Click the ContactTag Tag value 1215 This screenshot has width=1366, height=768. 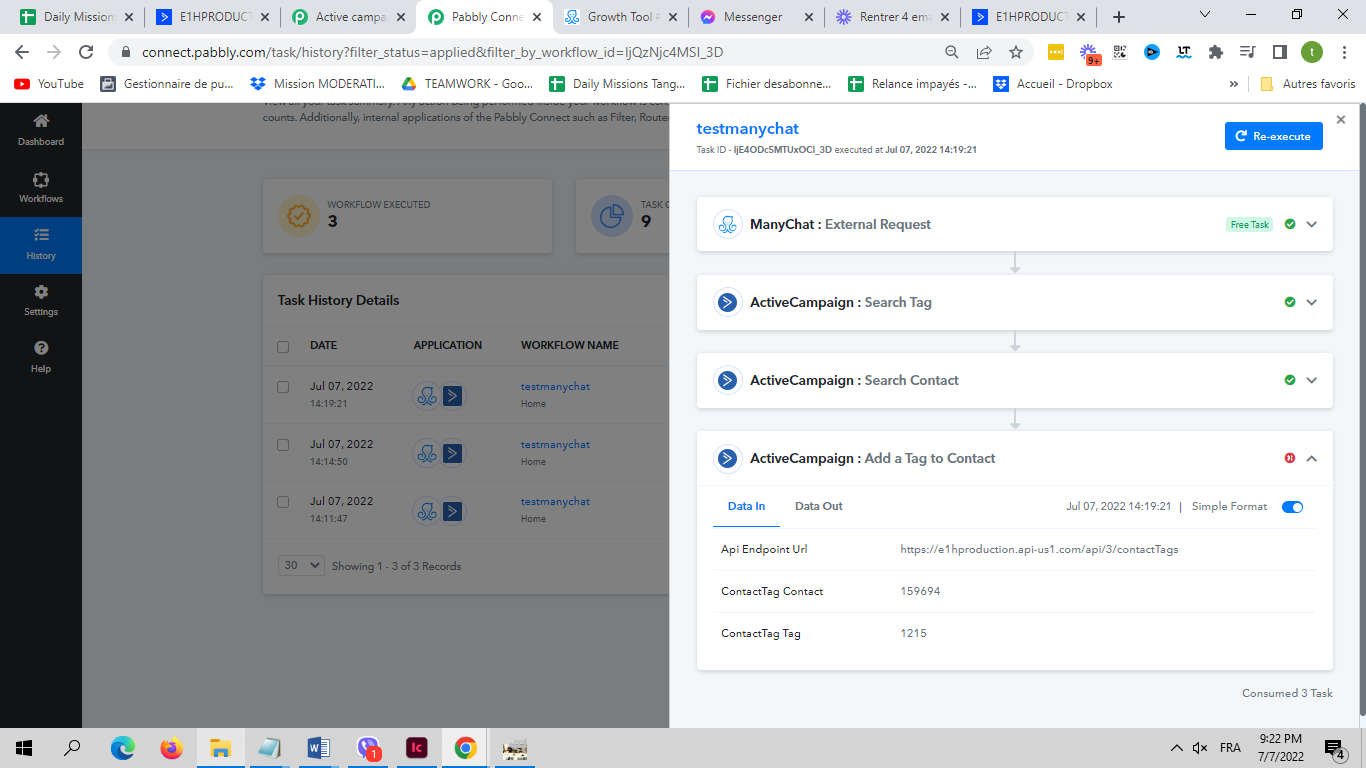click(913, 633)
